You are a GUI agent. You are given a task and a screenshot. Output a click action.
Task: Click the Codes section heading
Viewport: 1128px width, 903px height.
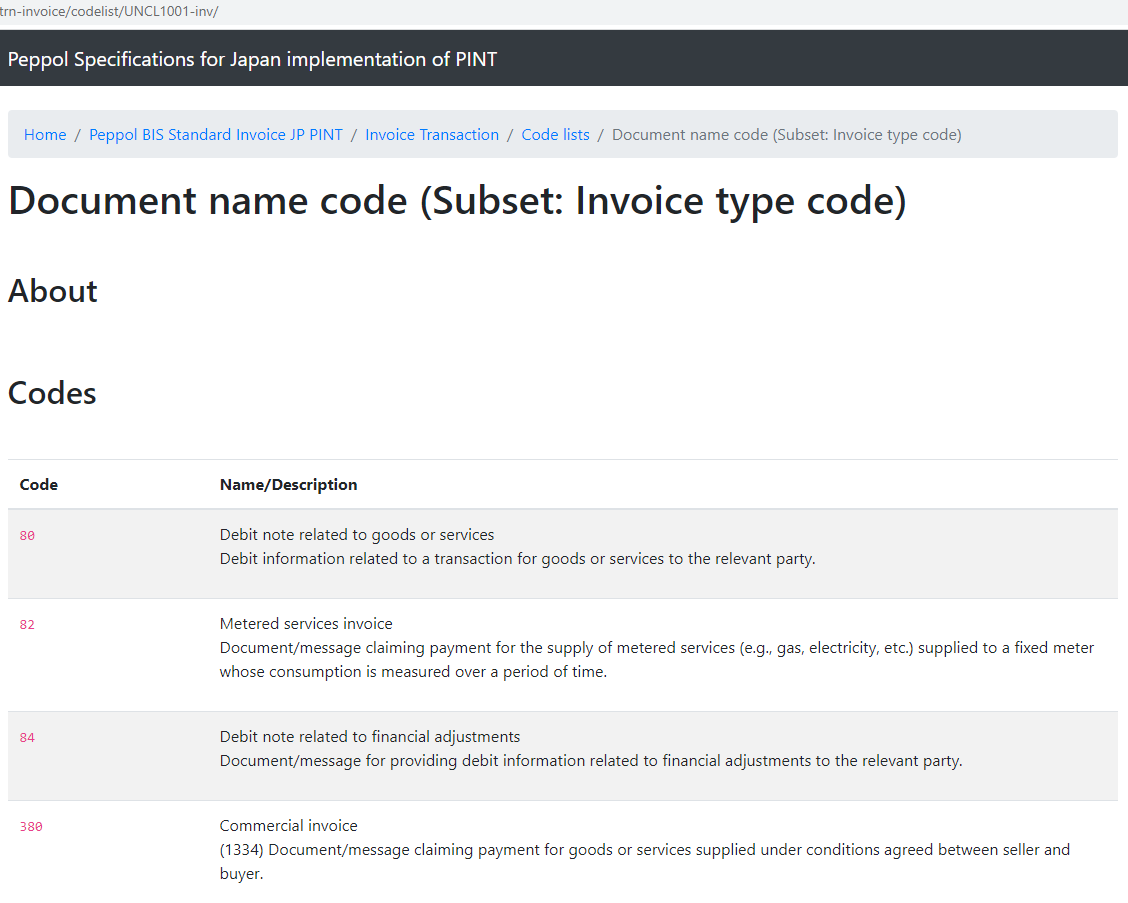(x=52, y=393)
